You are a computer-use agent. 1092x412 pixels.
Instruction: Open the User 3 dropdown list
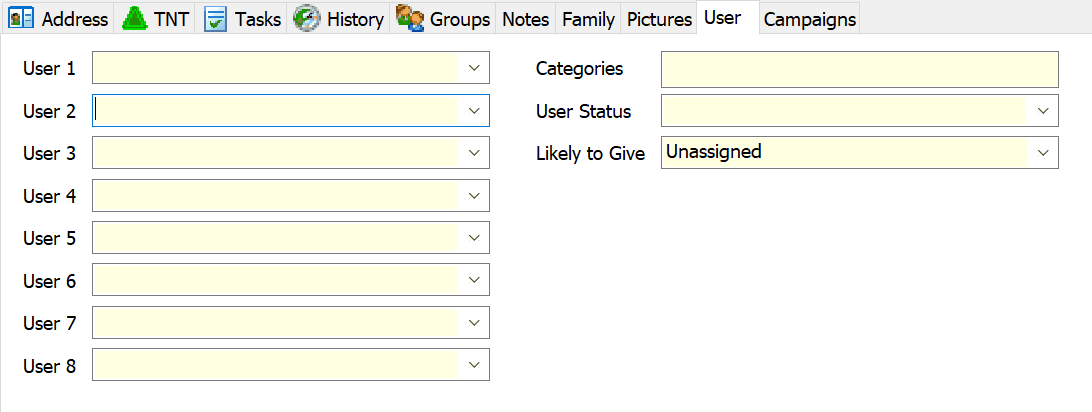click(474, 153)
